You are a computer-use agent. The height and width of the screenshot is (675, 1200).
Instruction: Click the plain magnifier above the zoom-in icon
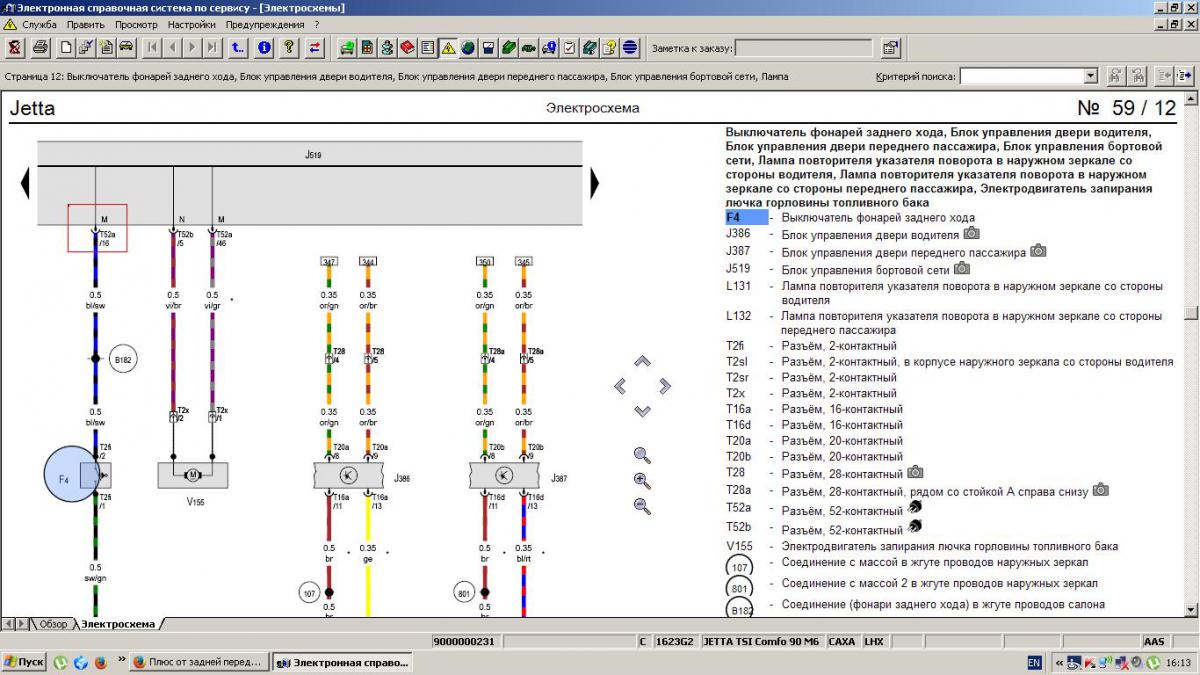(642, 455)
